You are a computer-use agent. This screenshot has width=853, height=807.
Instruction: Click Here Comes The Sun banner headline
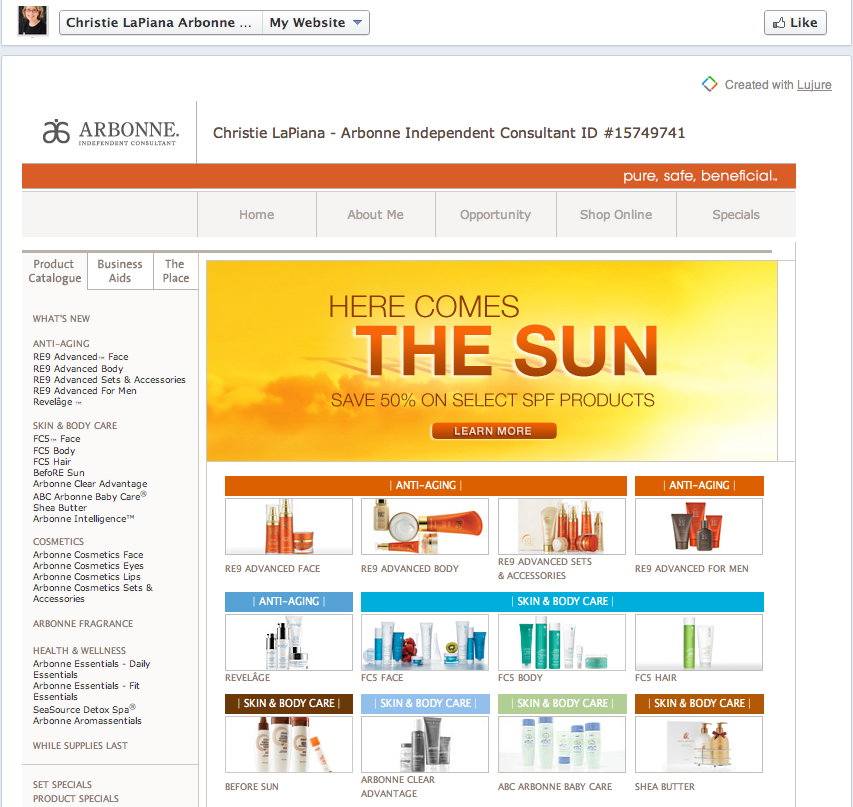point(493,335)
